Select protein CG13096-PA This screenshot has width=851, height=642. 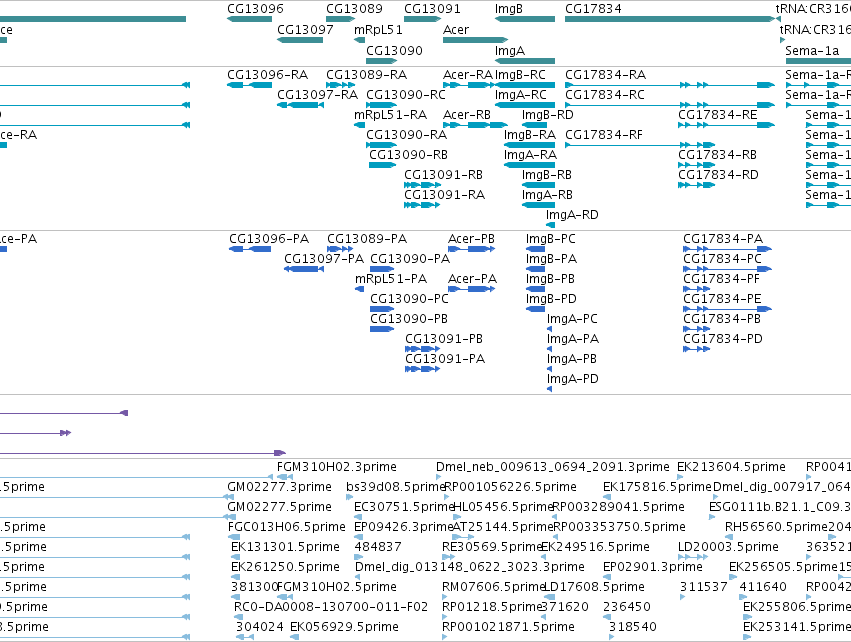pyautogui.click(x=269, y=239)
